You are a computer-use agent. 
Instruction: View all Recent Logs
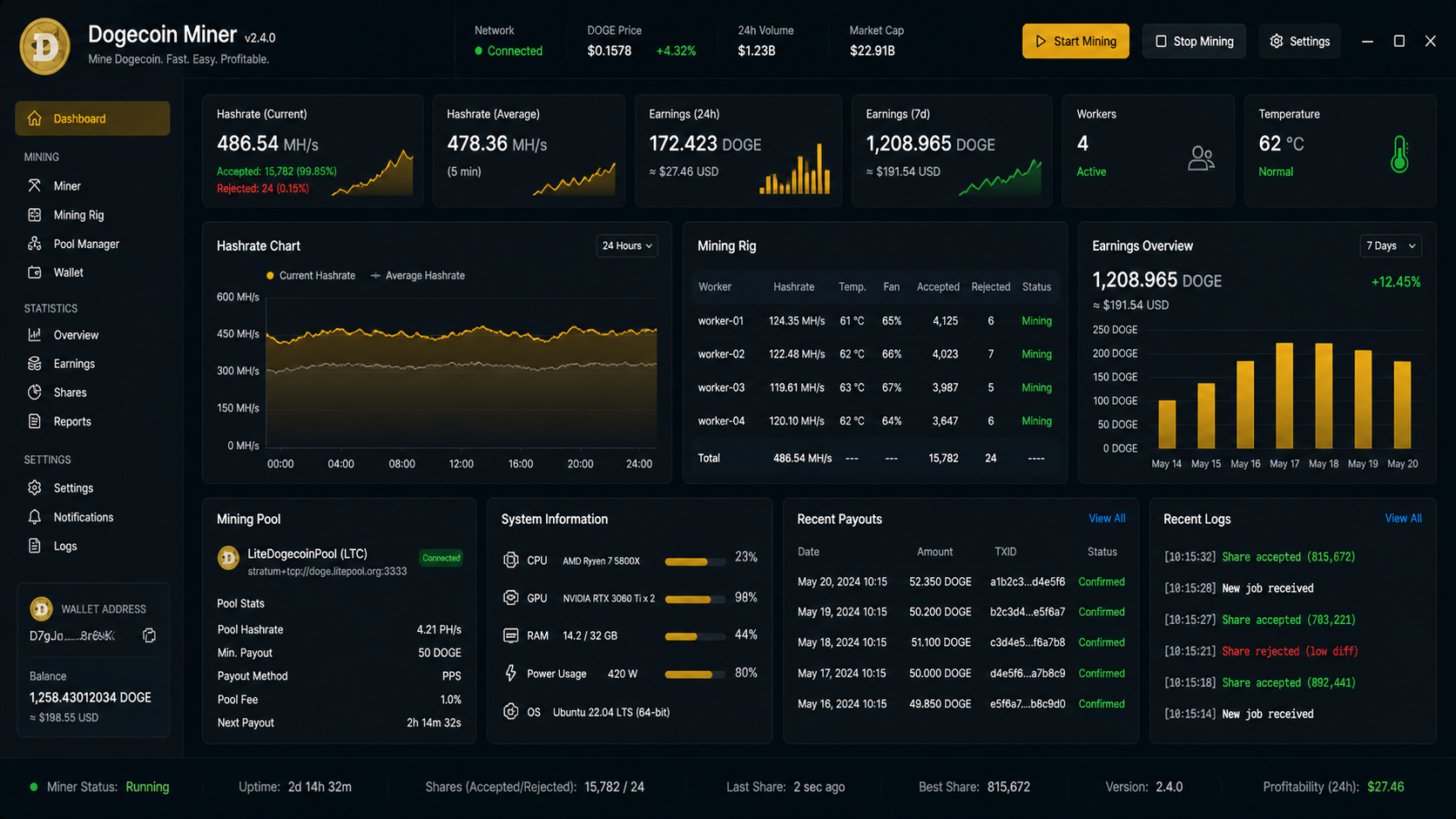(1403, 519)
